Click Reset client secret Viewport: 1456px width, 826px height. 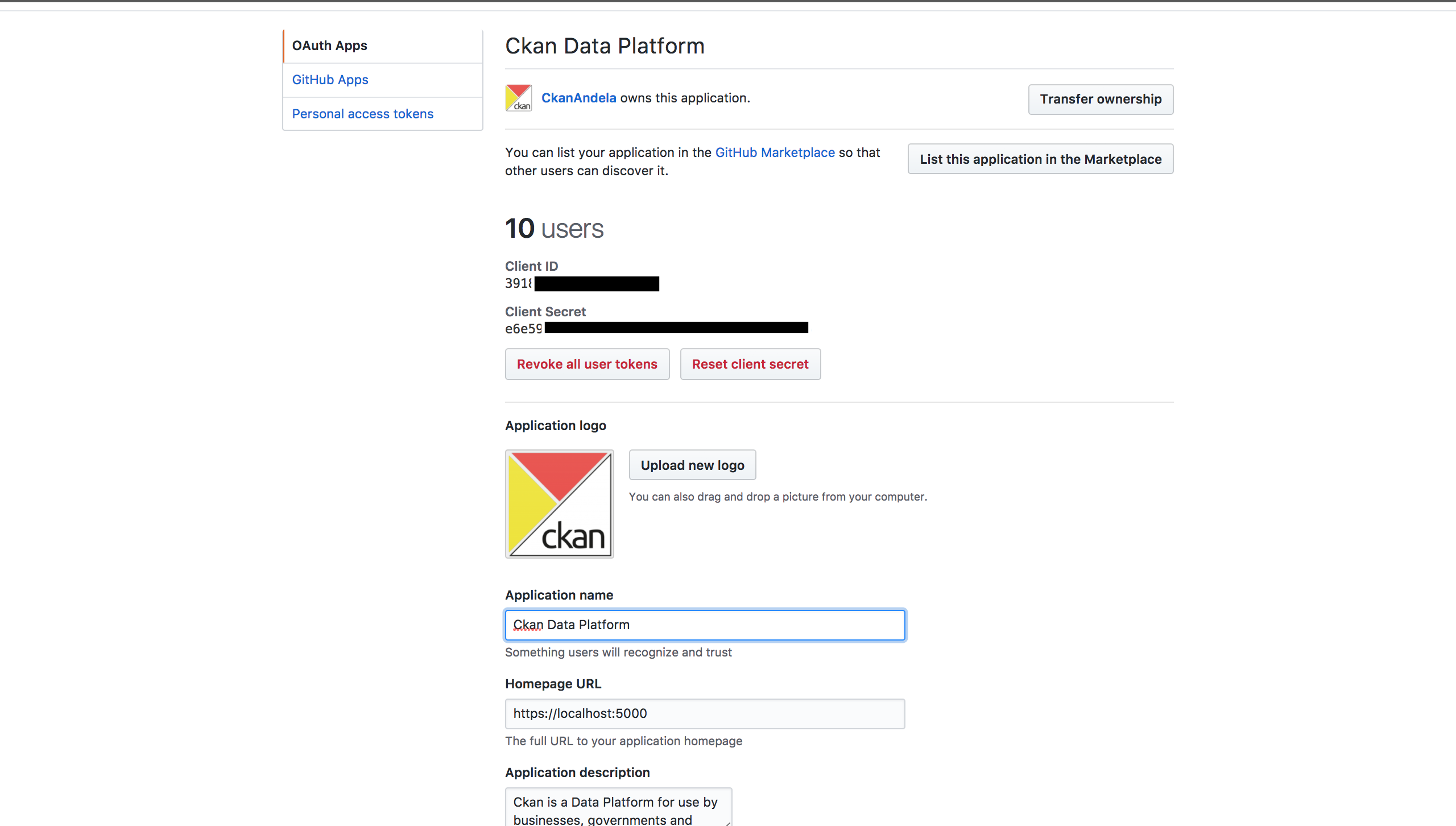(750, 364)
